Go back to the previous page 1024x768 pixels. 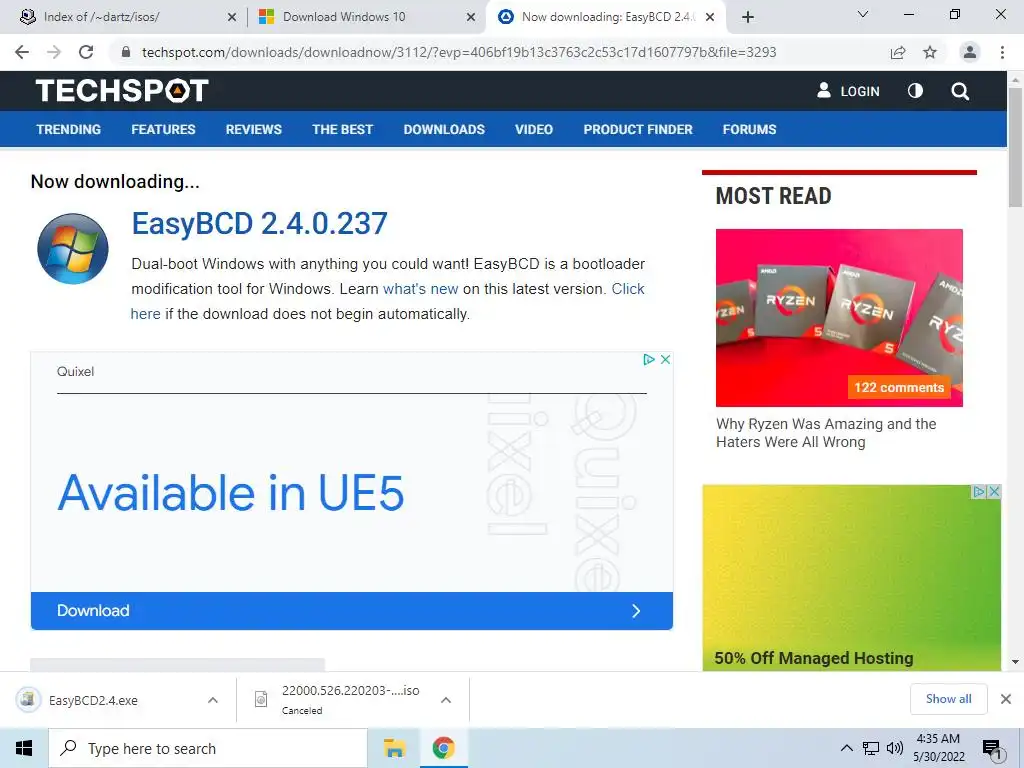coord(22,52)
